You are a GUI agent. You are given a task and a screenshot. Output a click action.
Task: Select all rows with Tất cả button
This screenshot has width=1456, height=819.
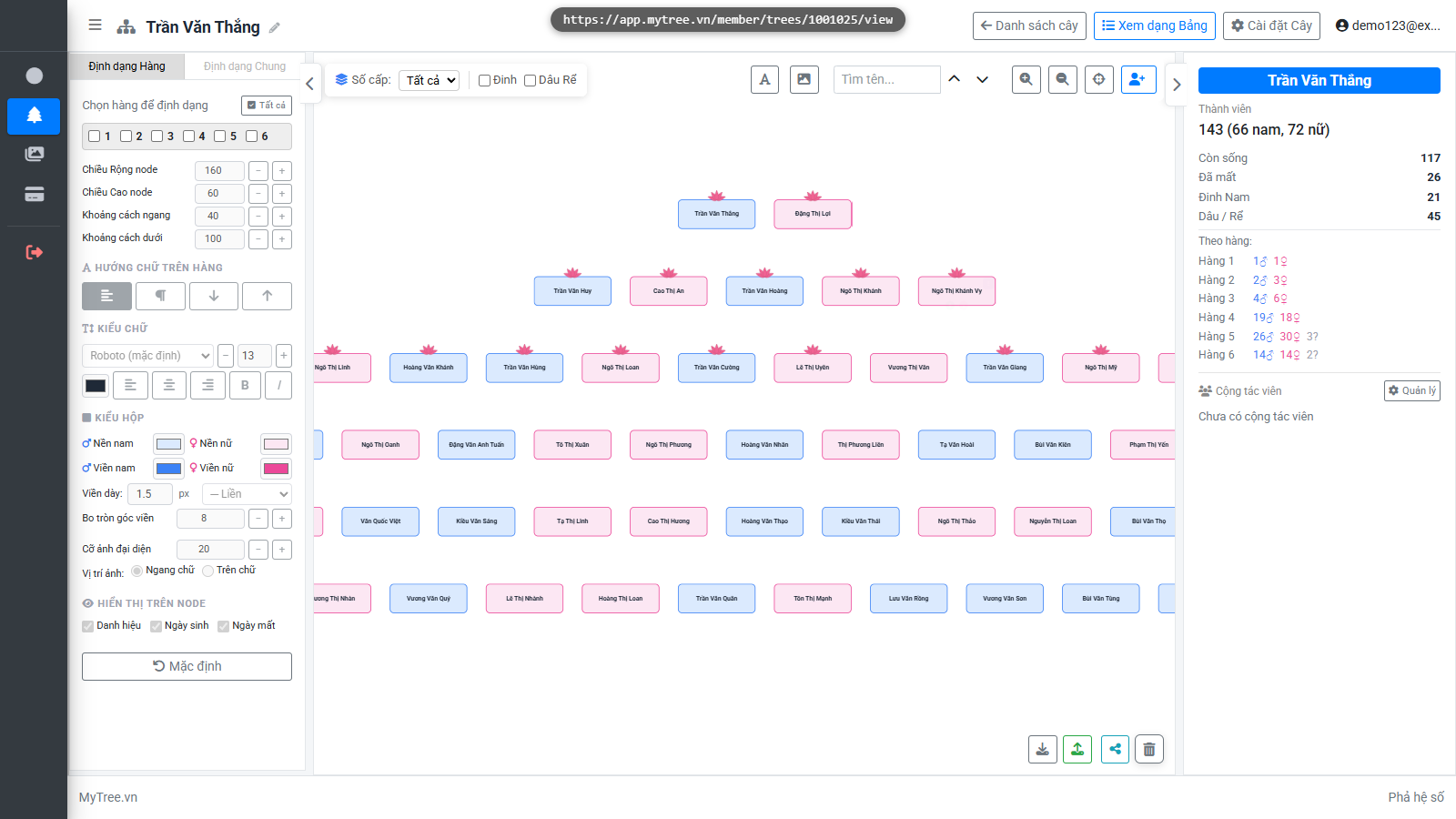(267, 106)
